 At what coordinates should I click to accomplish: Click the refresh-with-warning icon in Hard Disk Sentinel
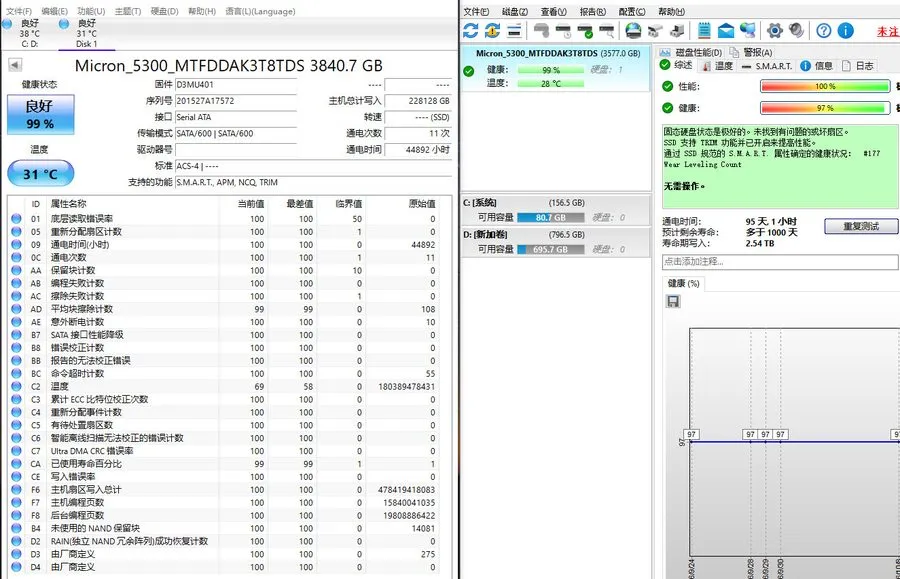point(492,30)
